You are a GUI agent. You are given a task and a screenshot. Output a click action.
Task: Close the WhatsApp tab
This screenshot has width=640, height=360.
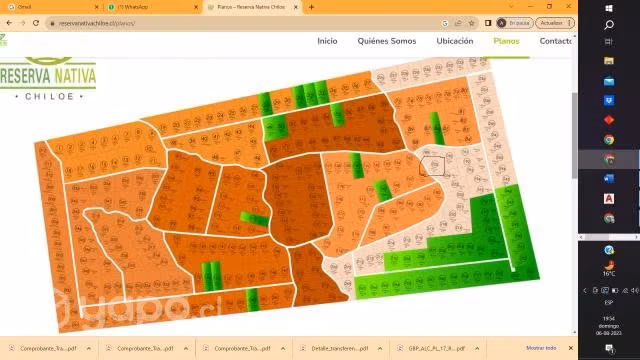coord(196,7)
